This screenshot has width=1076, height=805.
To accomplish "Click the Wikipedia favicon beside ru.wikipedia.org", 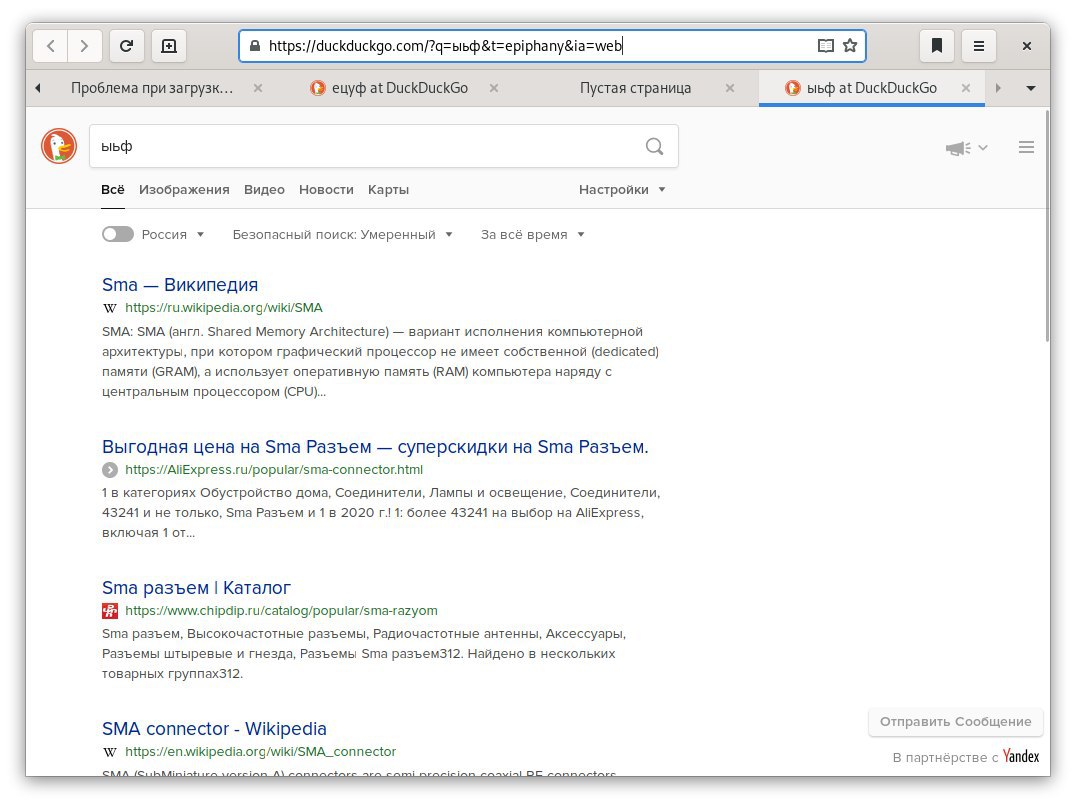I will click(110, 308).
